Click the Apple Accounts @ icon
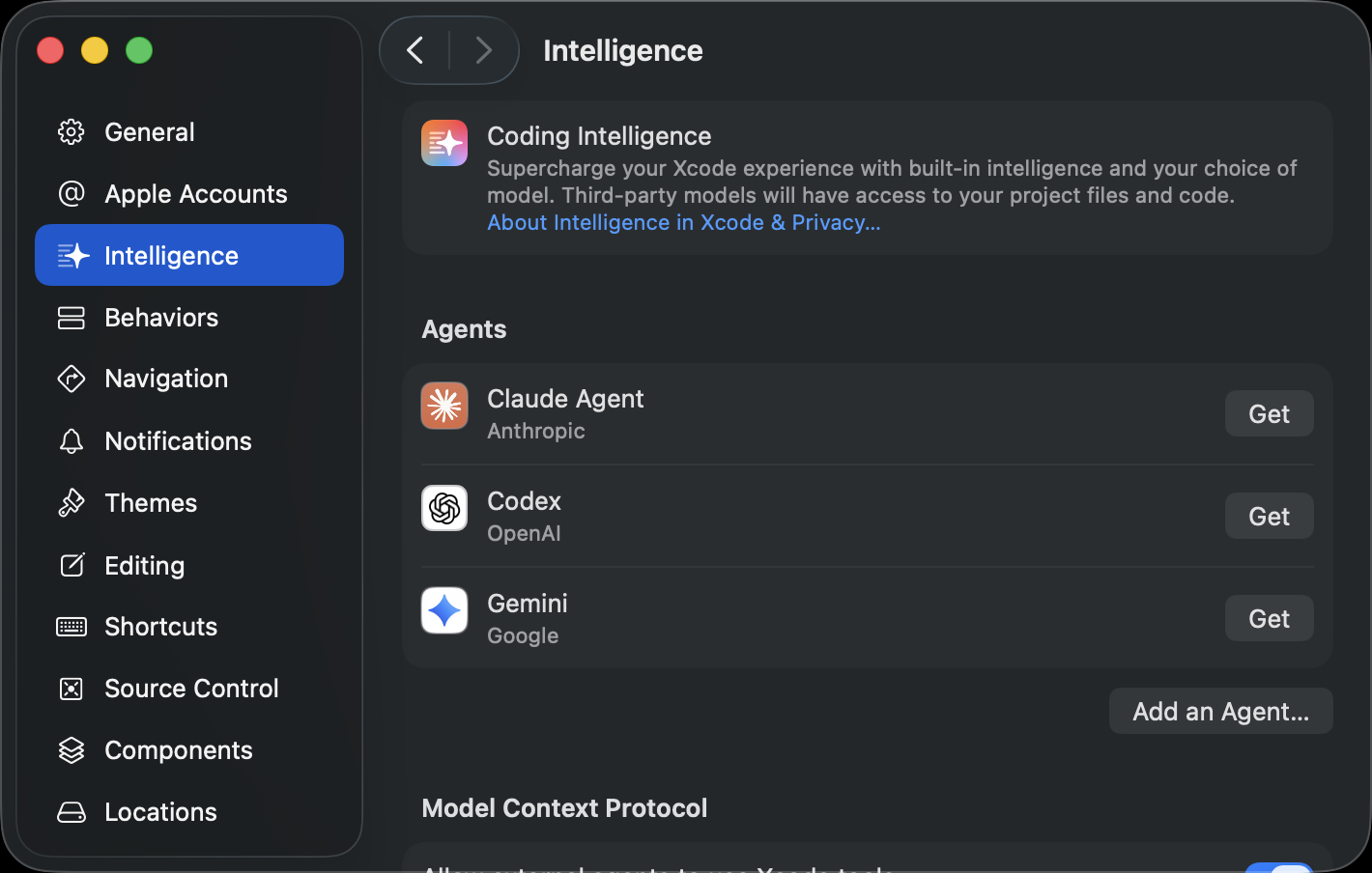 [x=71, y=193]
